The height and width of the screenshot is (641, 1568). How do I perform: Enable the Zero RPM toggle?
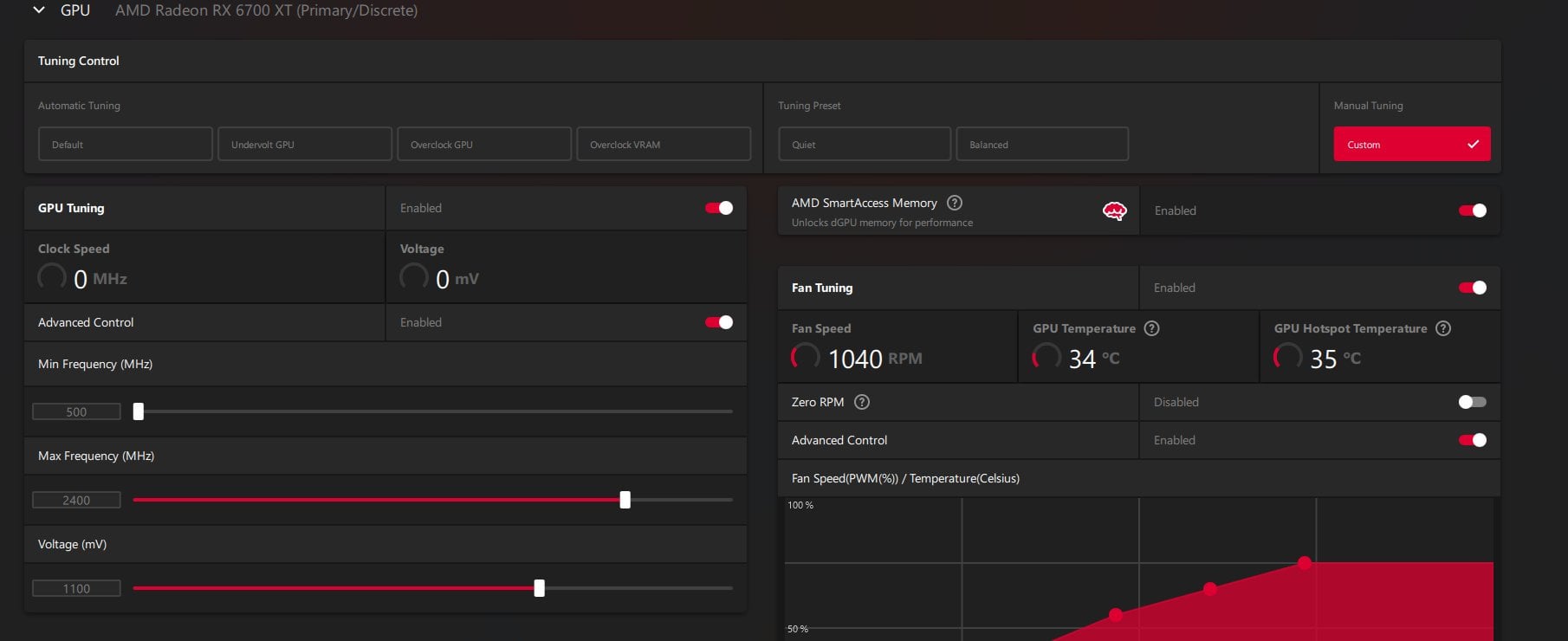(1473, 402)
